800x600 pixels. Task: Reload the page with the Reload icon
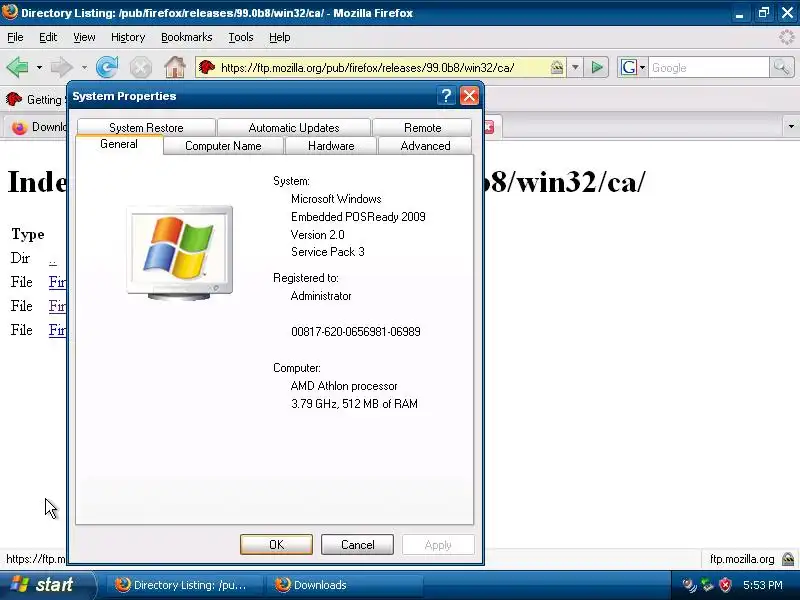click(107, 67)
